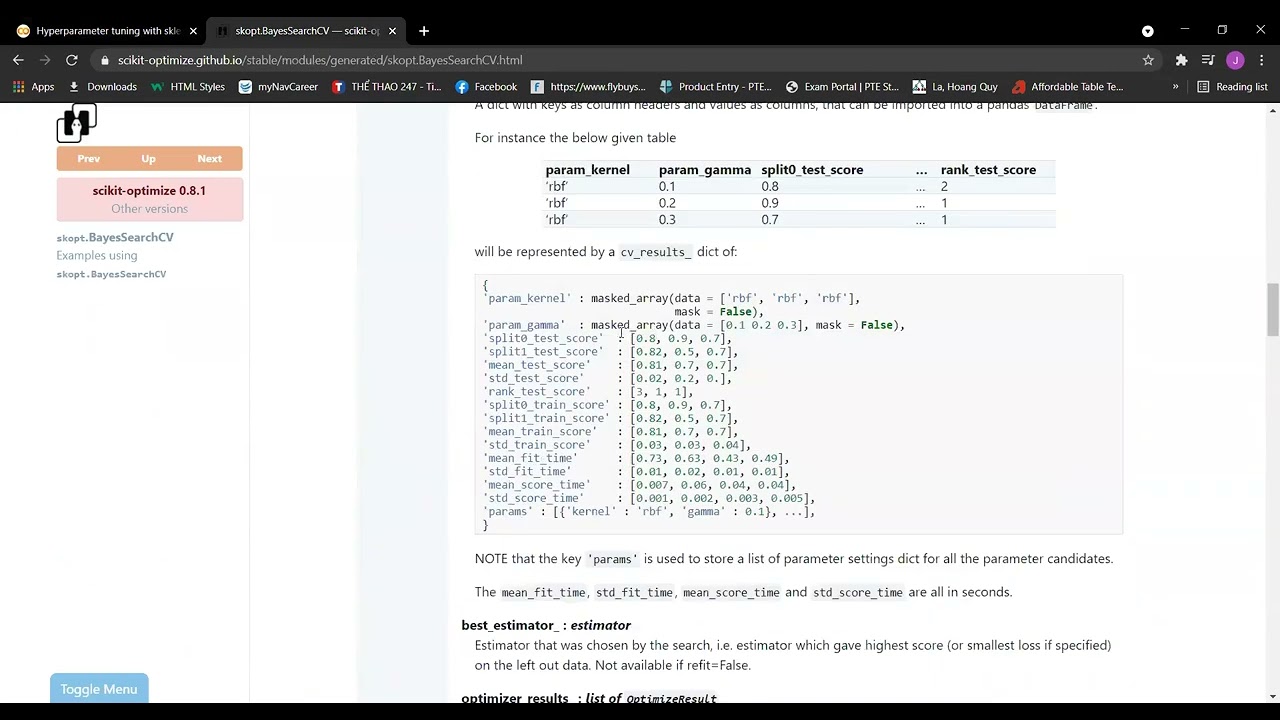Screen dimensions: 1280x720
Task: Close the Hyperparameter tuning tab
Action: coord(193,31)
